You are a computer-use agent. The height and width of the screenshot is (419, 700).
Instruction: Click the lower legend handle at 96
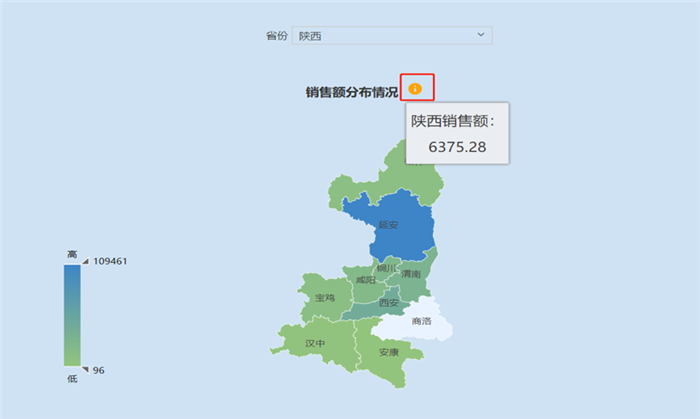[x=86, y=370]
